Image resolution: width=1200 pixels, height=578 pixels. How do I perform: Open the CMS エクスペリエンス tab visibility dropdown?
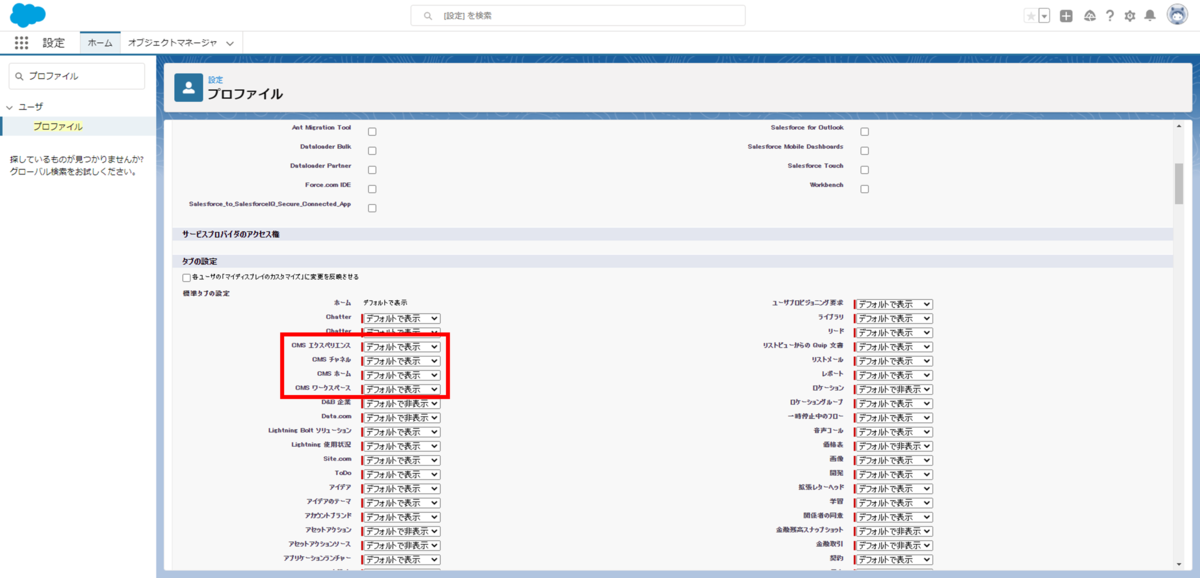pos(401,346)
